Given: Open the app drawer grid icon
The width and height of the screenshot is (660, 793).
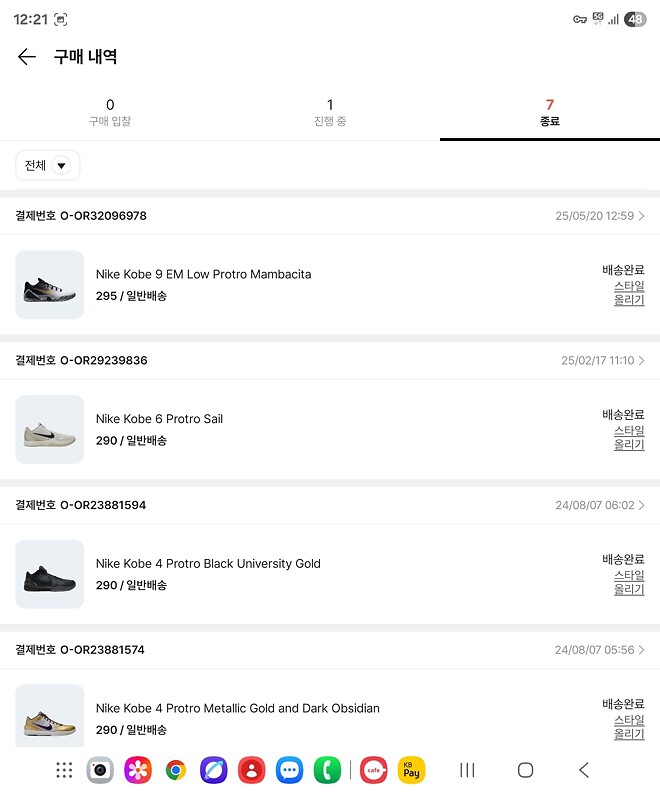Looking at the screenshot, I should [x=64, y=770].
